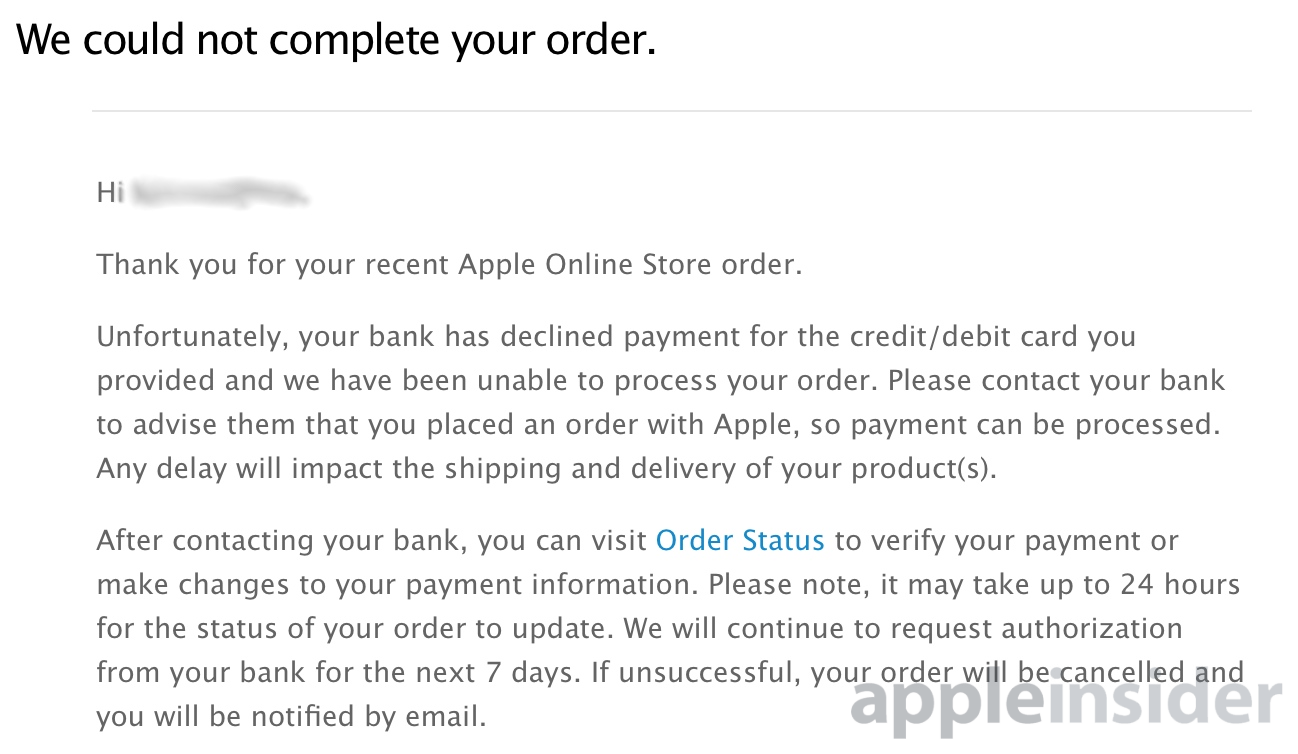
Task: Click the "We could not complete your order." heading
Action: [x=337, y=40]
